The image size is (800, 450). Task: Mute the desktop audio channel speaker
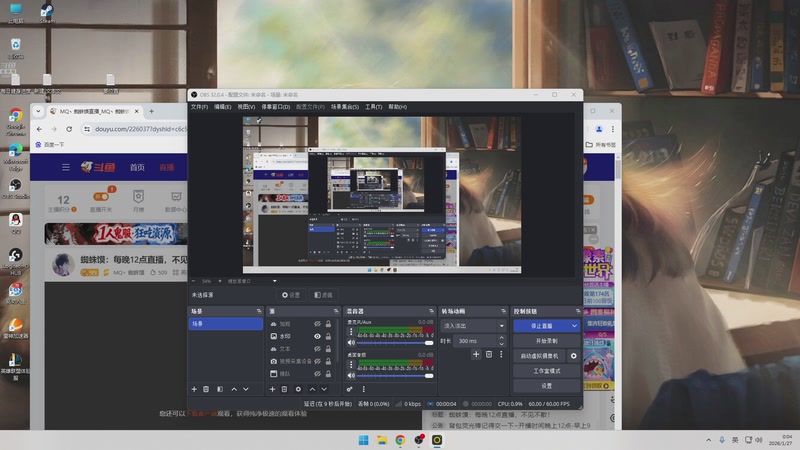351,376
